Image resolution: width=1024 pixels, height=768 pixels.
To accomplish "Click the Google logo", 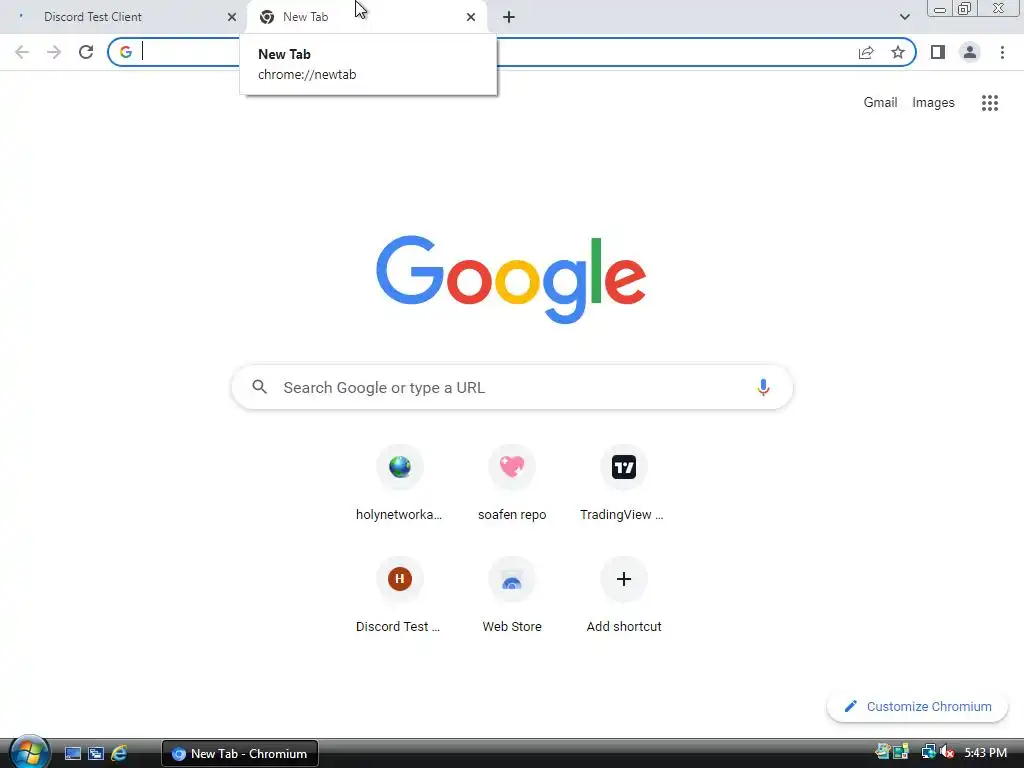I will coord(511,280).
